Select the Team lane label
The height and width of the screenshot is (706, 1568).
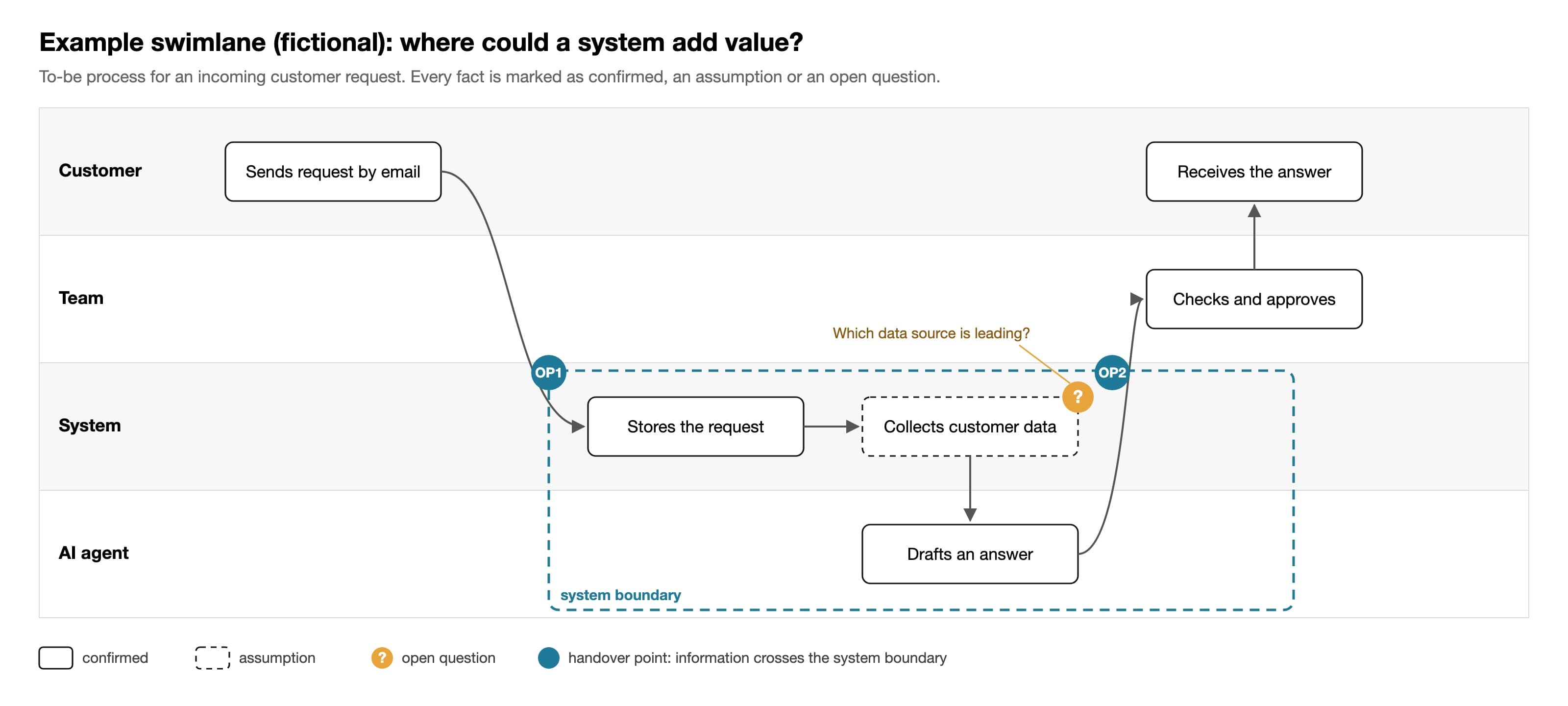(81, 298)
